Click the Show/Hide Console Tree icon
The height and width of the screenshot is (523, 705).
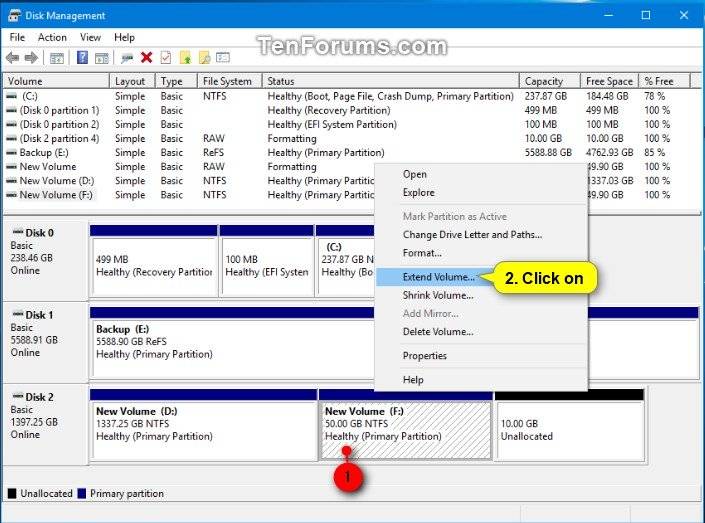coord(57,58)
